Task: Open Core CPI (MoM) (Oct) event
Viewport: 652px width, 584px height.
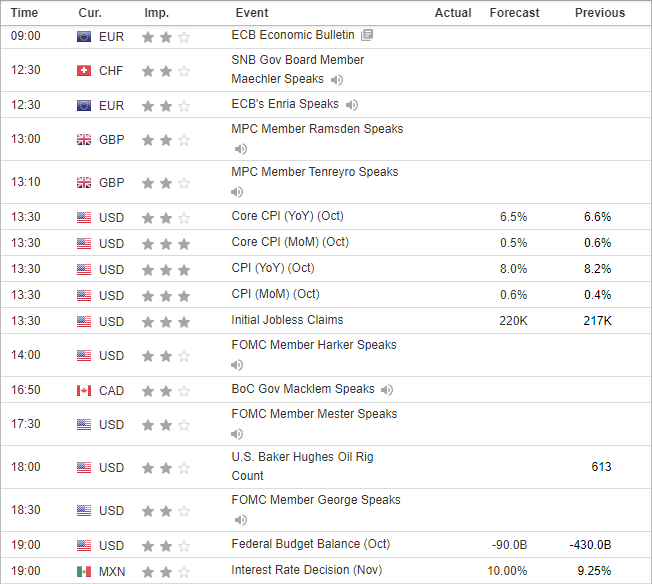Action: [290, 242]
